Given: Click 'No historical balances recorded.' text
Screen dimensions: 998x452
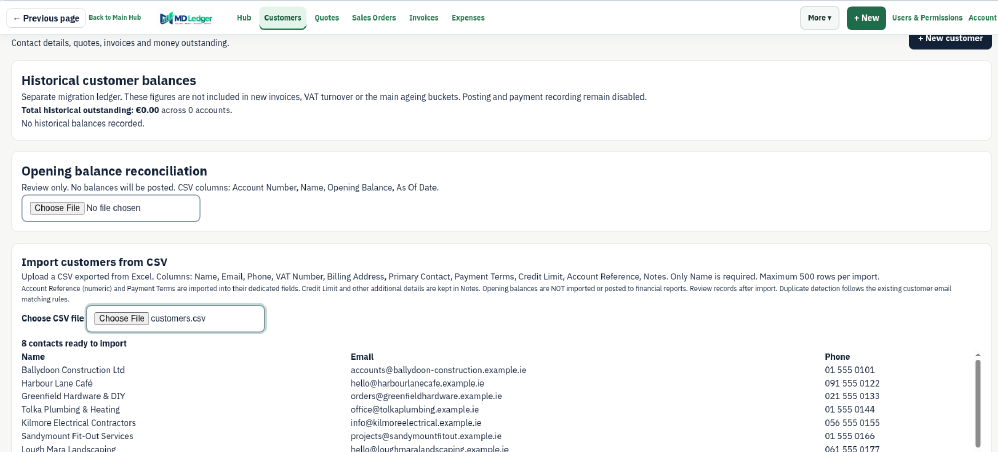Looking at the screenshot, I should 83,124.
